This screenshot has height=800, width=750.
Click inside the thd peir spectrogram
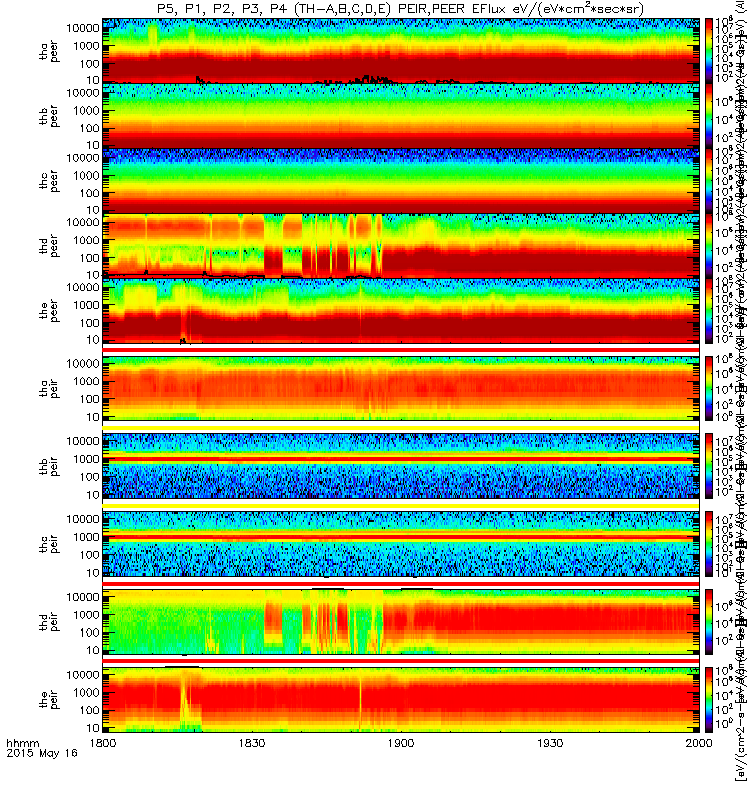click(401, 621)
